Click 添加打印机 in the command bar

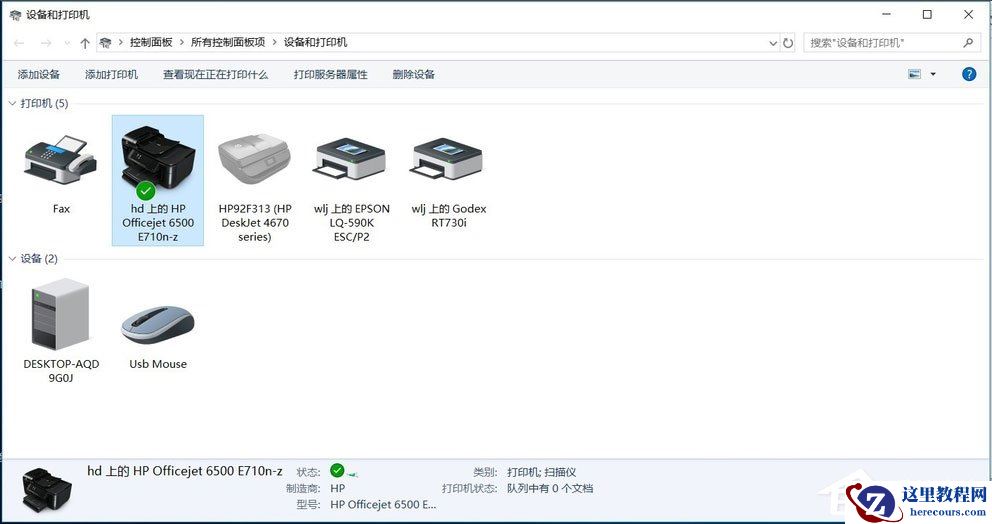tap(111, 74)
